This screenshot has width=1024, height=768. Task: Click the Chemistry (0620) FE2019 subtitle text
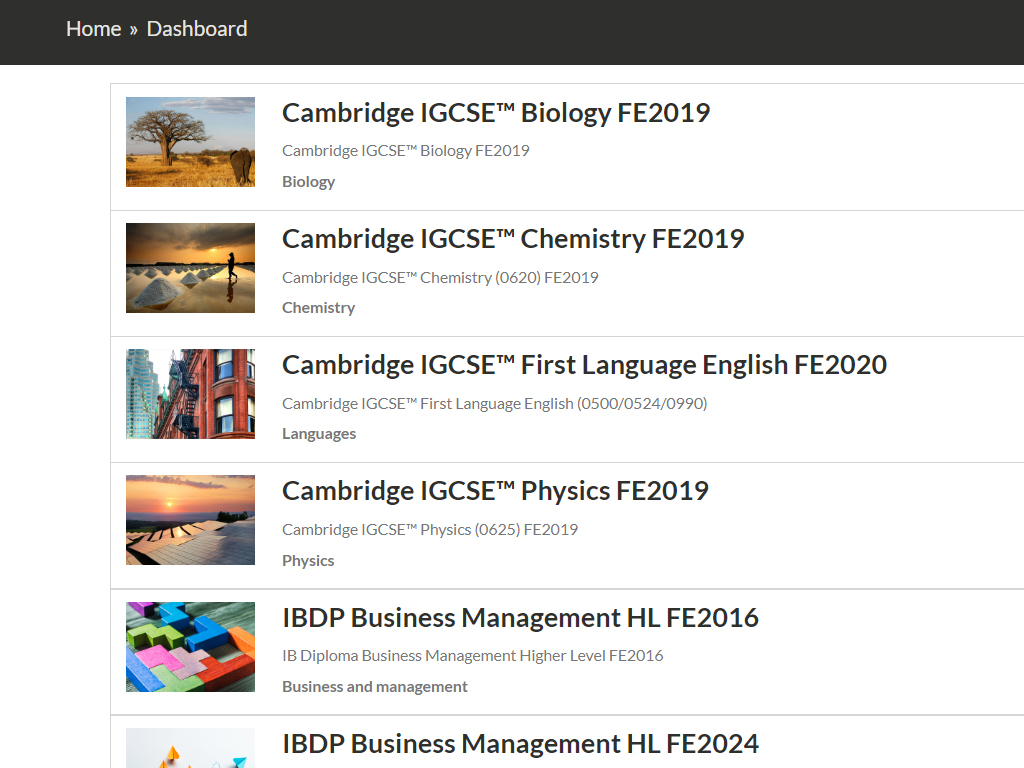pyautogui.click(x=440, y=277)
